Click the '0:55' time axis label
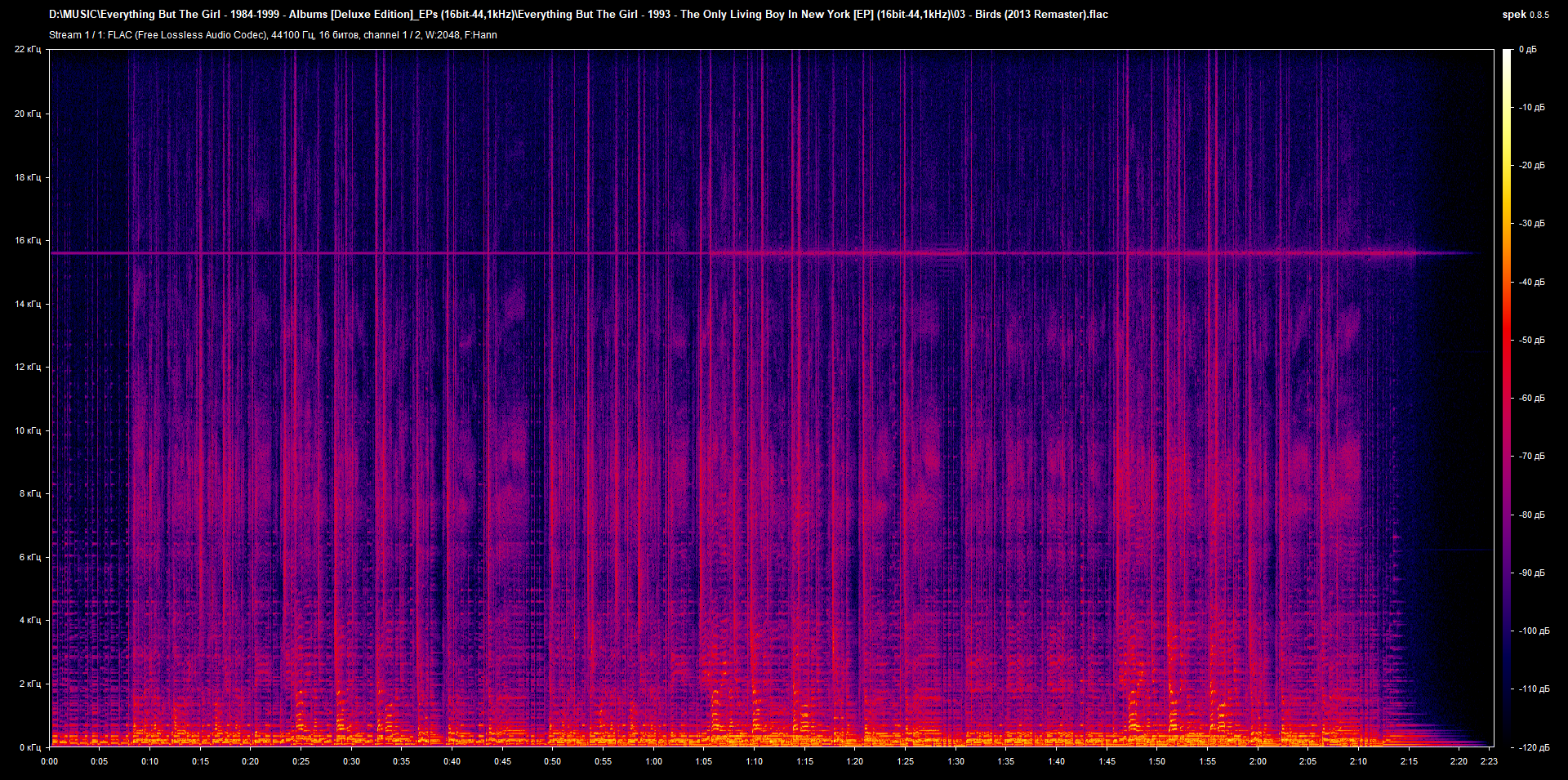 coord(604,761)
